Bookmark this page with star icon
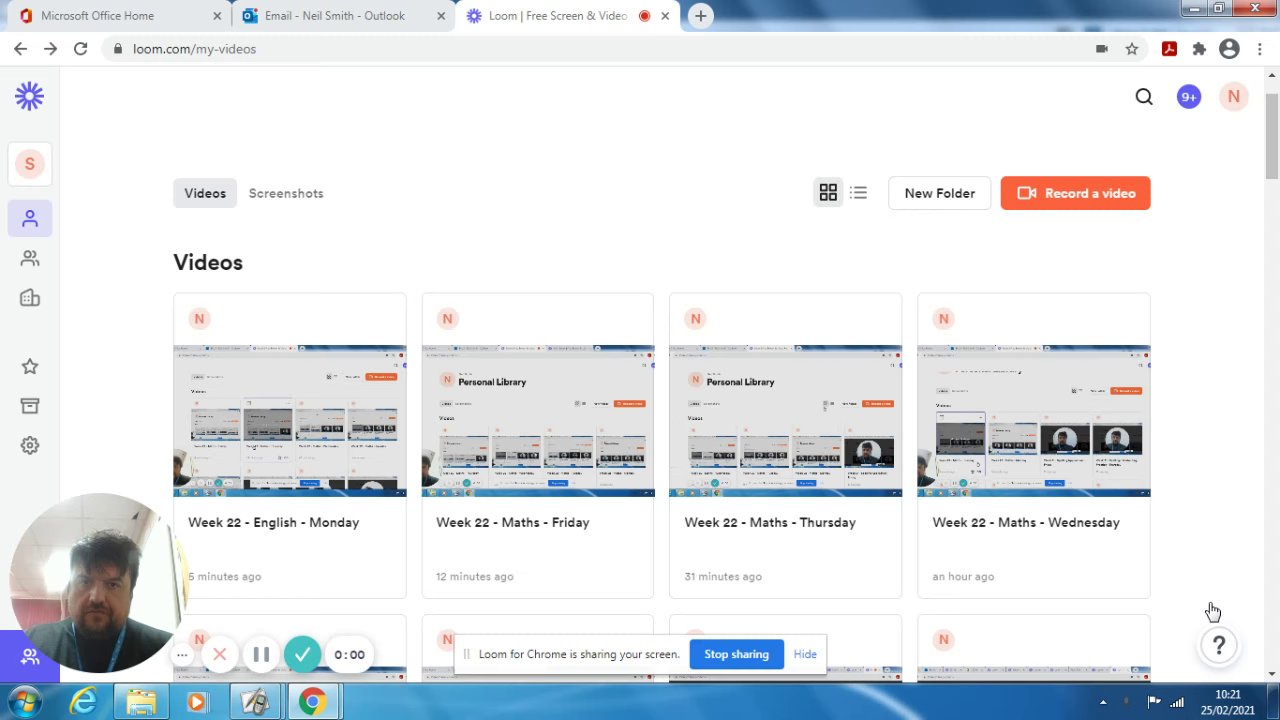This screenshot has height=720, width=1280. tap(1132, 48)
